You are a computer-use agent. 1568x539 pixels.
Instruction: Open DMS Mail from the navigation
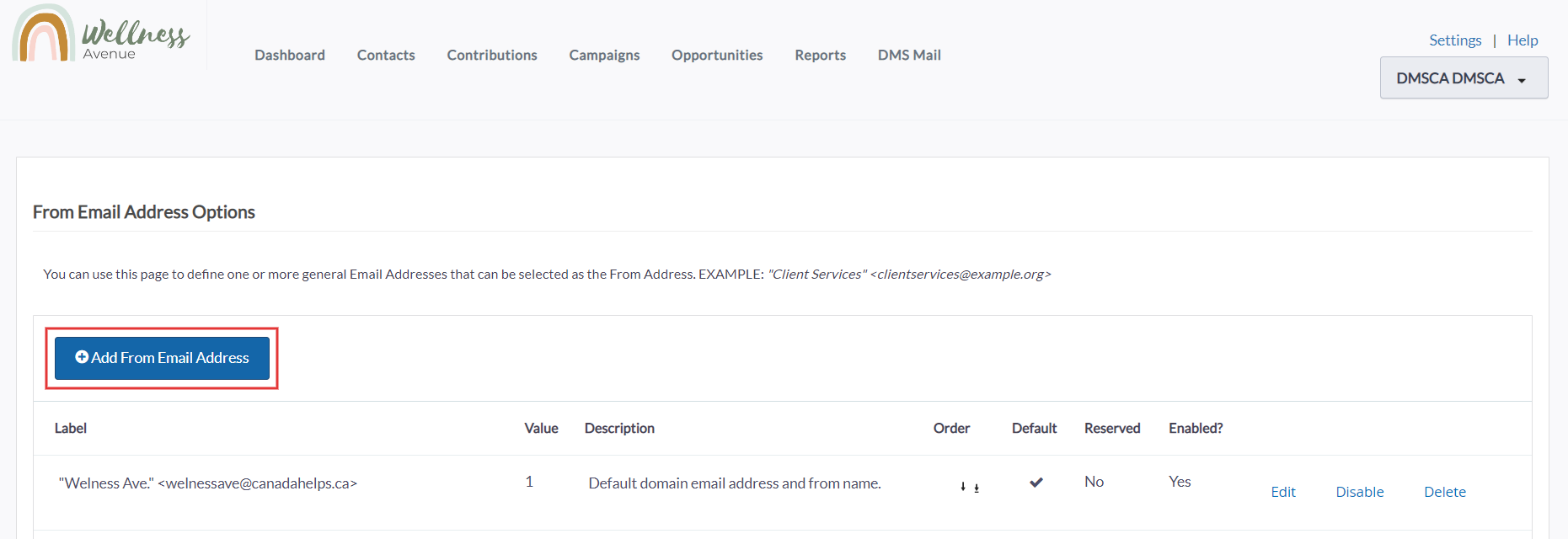click(x=909, y=55)
